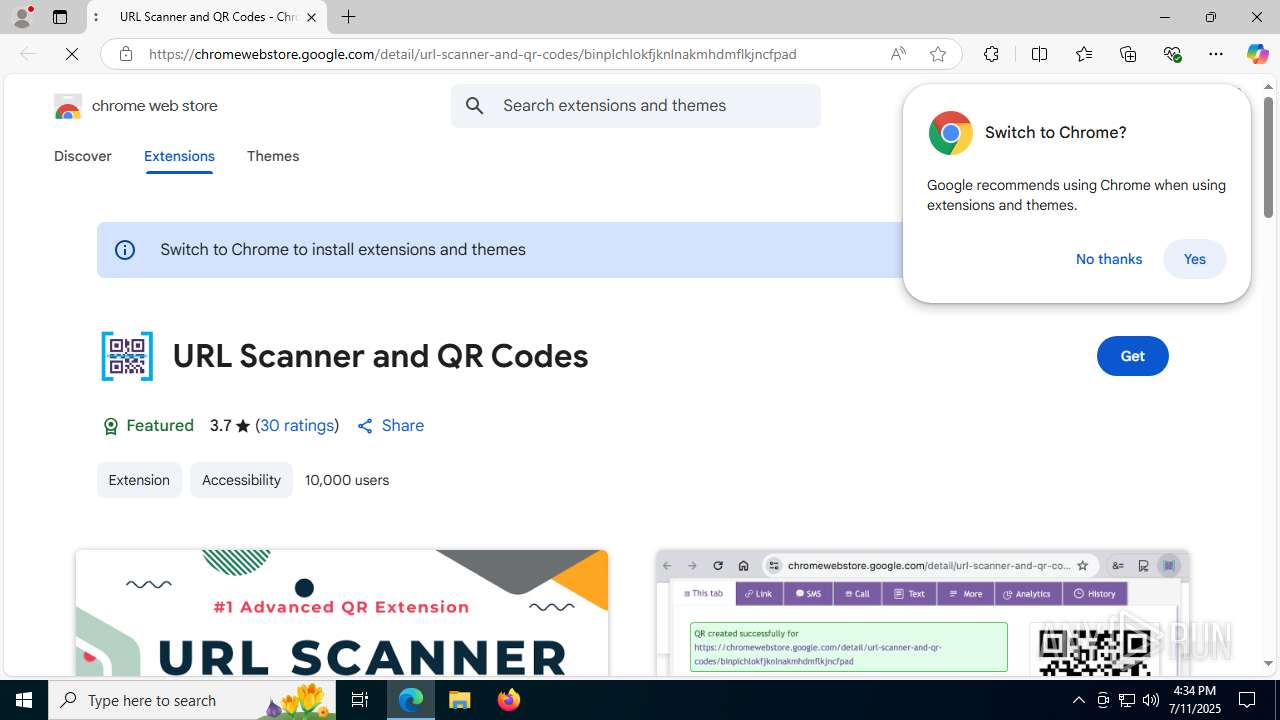Click the search magnifier icon

(475, 106)
